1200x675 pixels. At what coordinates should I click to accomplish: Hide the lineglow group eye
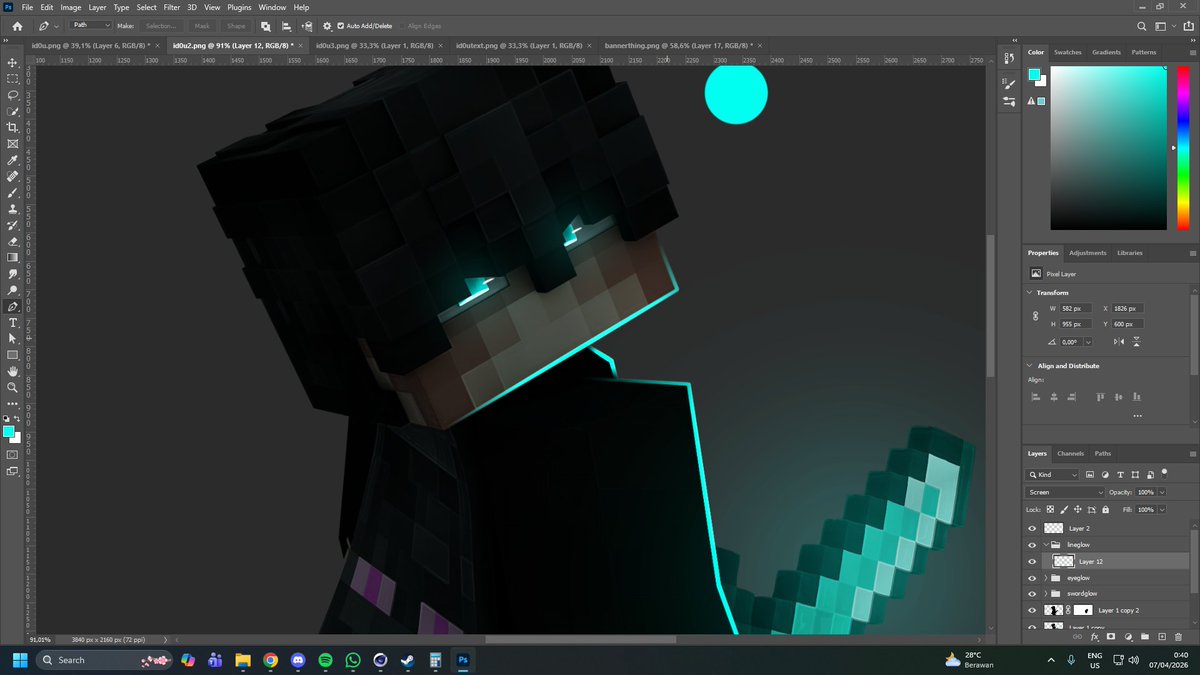1033,545
